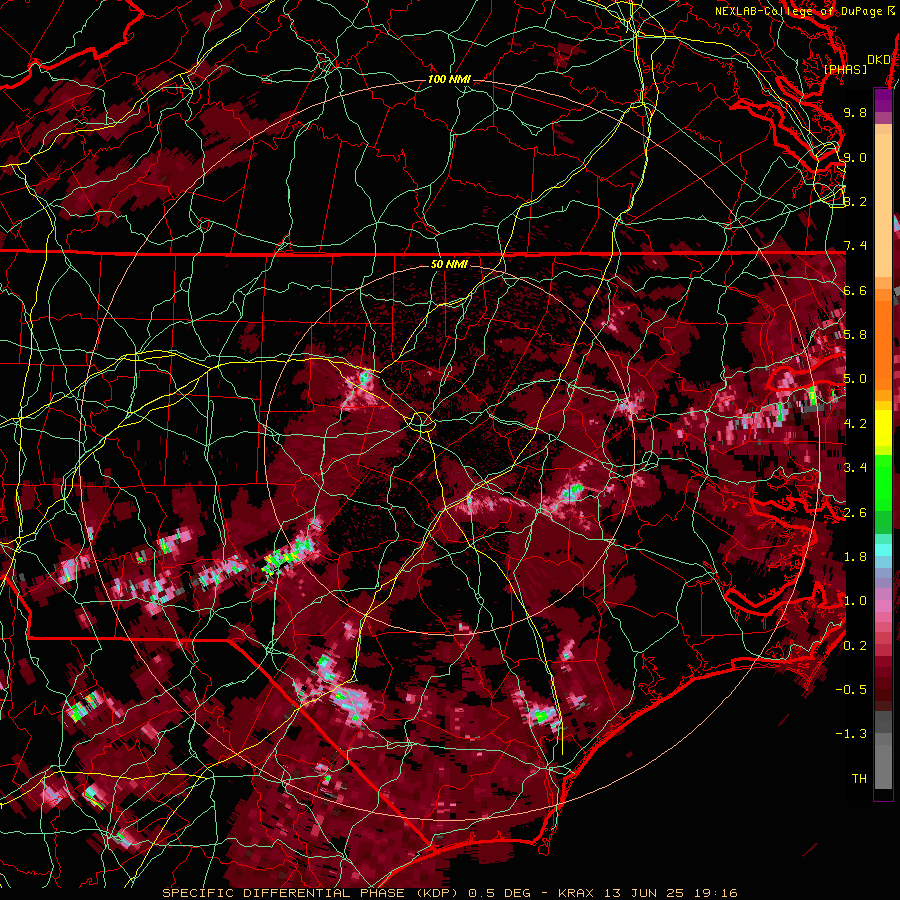The image size is (900, 900).
Task: Select the gray band beside the TH label
Action: coord(883,761)
